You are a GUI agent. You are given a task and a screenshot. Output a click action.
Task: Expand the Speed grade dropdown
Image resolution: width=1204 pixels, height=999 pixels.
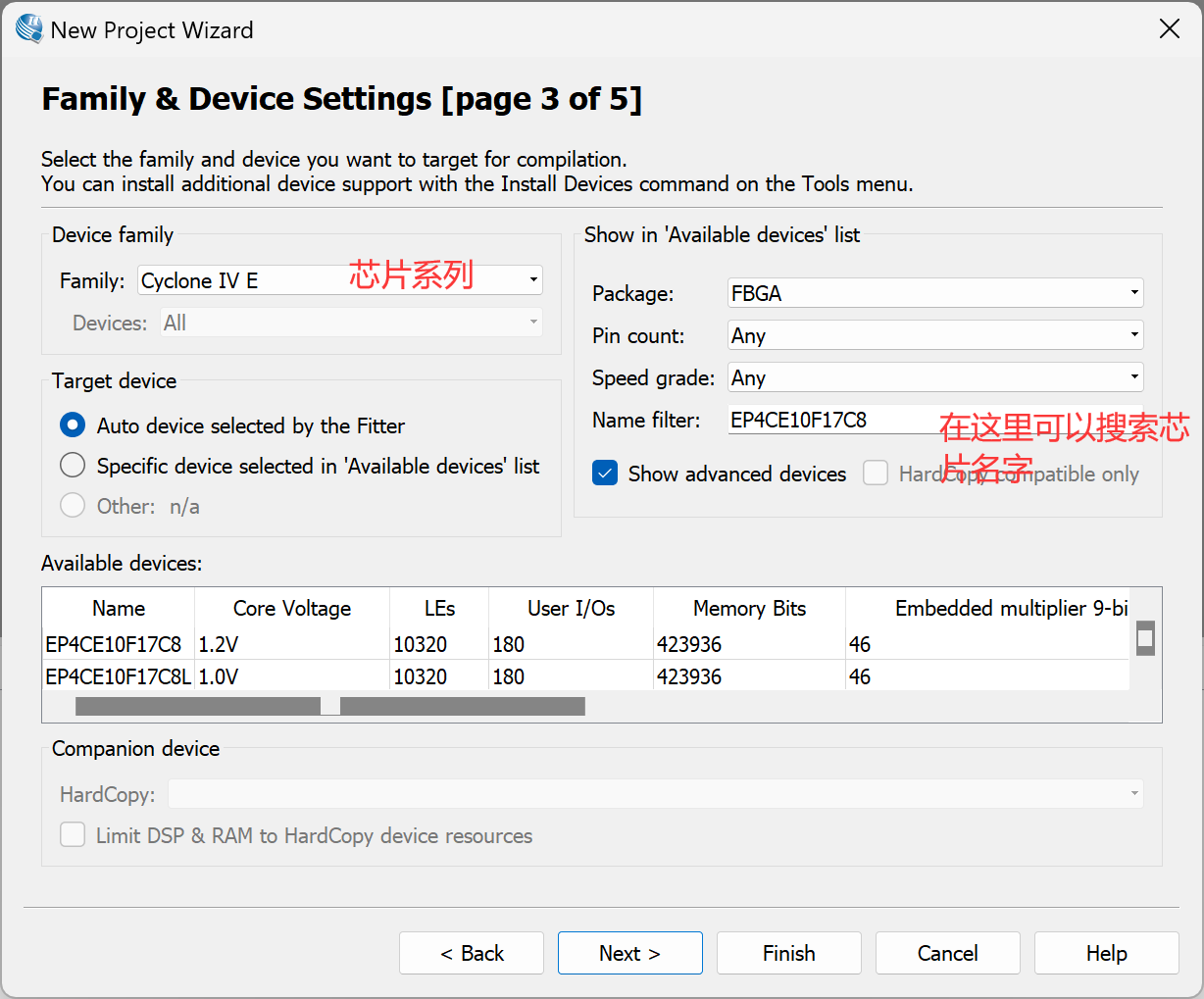point(934,377)
